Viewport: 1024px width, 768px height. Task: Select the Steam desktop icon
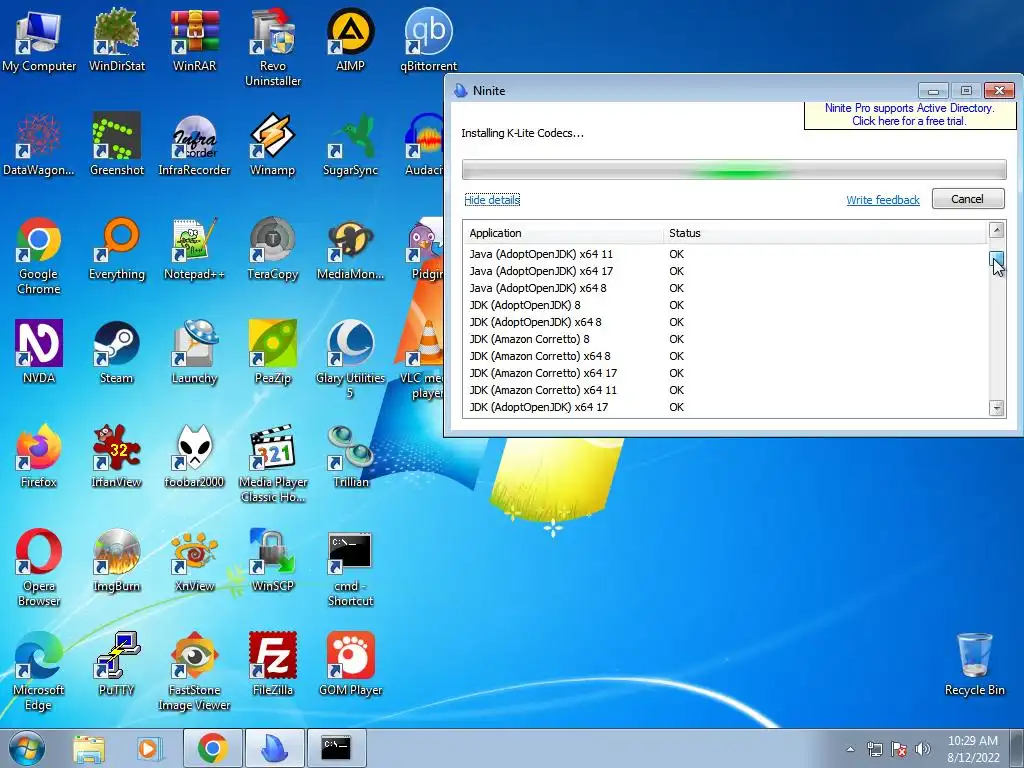pos(116,353)
